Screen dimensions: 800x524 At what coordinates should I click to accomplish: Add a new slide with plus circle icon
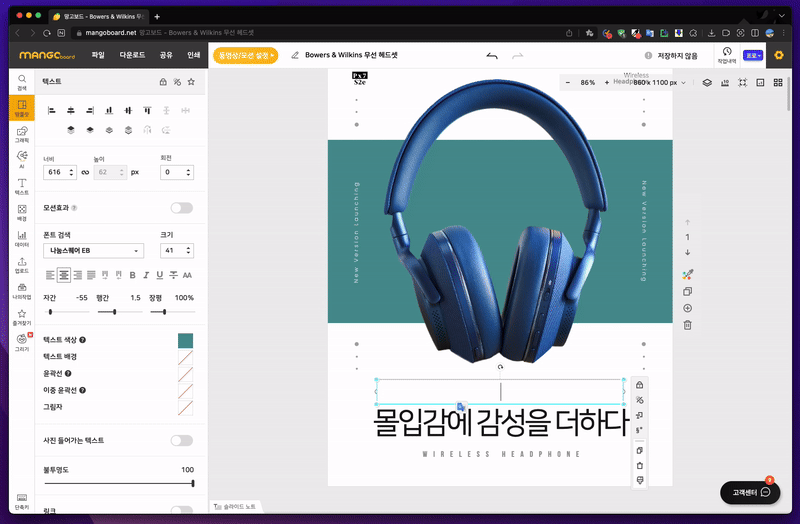[x=687, y=308]
